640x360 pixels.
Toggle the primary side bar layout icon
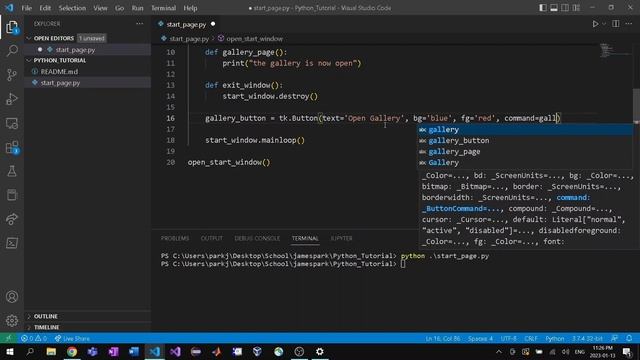[x=542, y=8]
